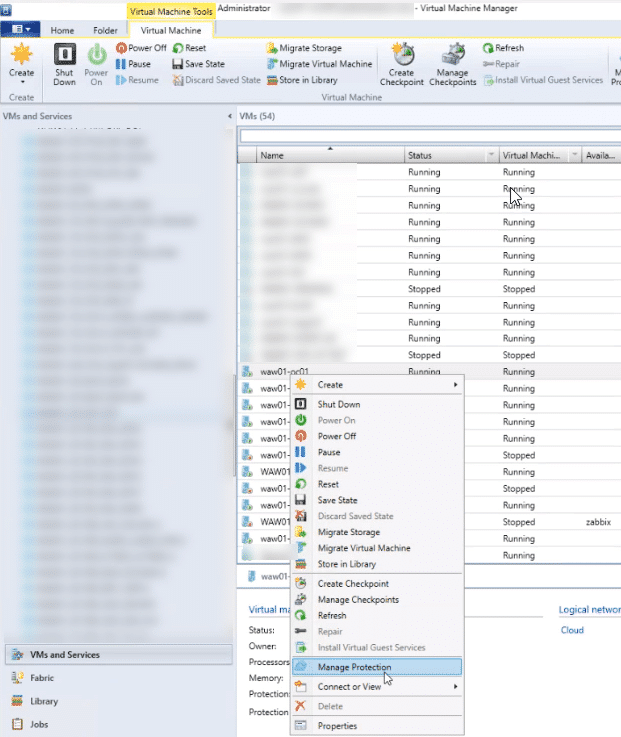Click Migrate Storage in the ribbon
The height and width of the screenshot is (737, 621).
pos(304,48)
